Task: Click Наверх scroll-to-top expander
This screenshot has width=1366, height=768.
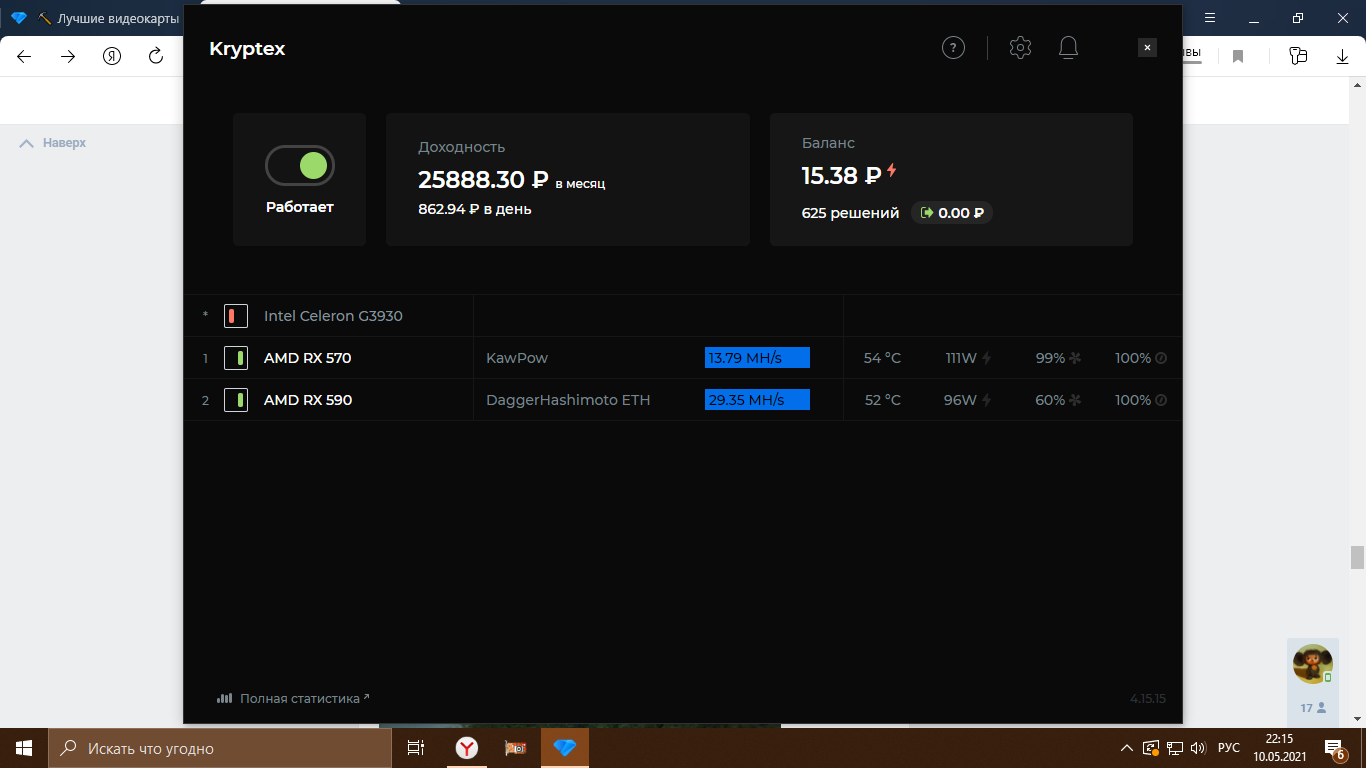Action: [x=53, y=143]
